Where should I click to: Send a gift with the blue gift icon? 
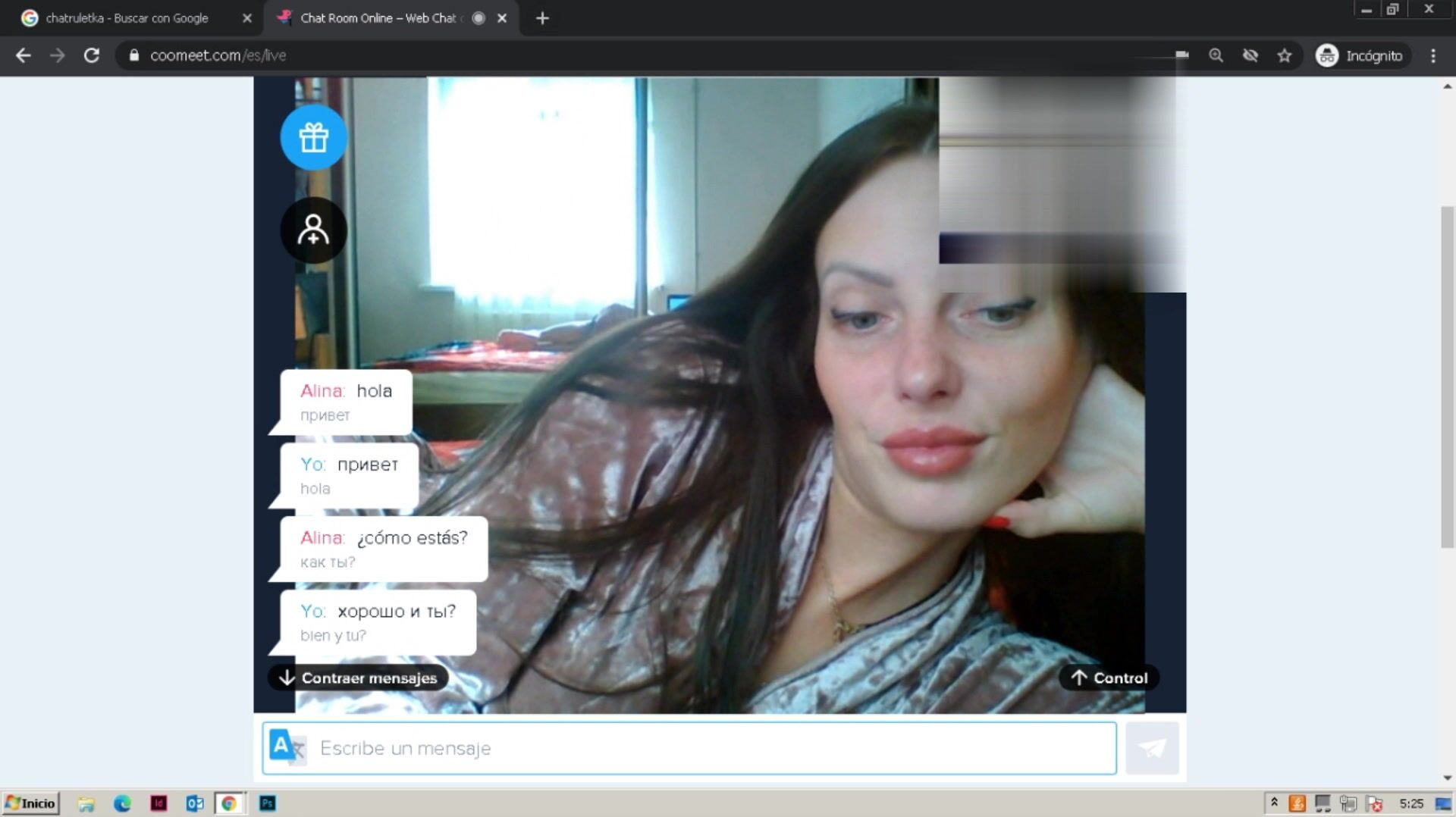pos(313,137)
